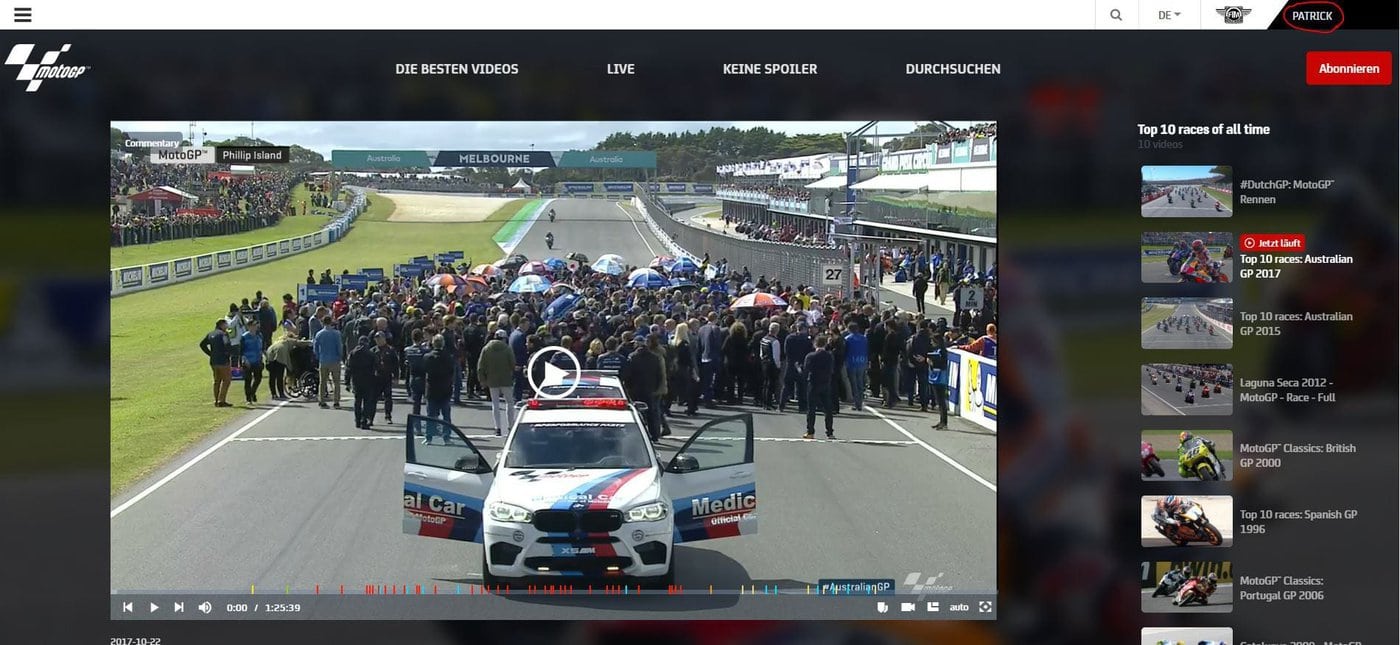The image size is (1400, 645).
Task: Click the red 'Jetzt läuft' badge
Action: pos(1272,243)
